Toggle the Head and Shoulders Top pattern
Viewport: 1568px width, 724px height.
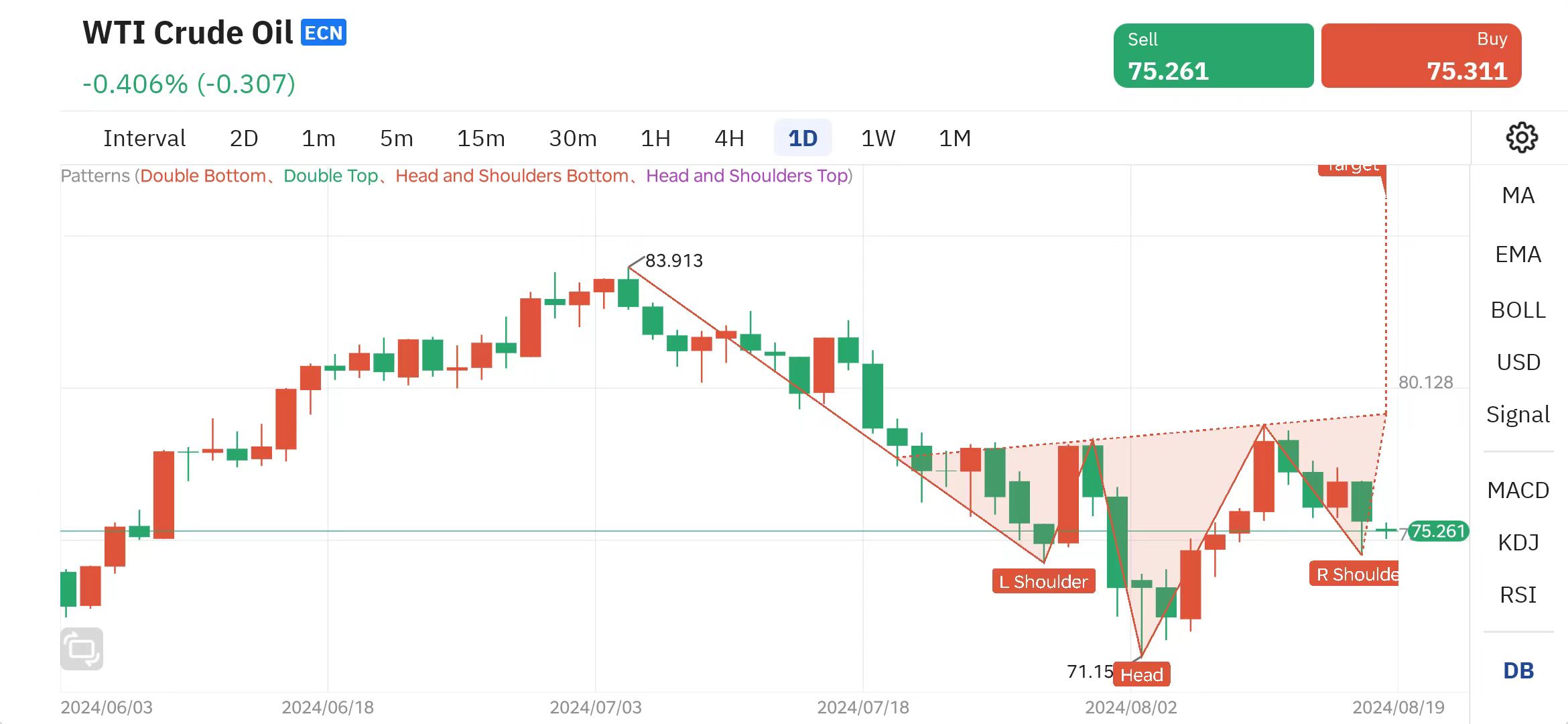pyautogui.click(x=748, y=176)
